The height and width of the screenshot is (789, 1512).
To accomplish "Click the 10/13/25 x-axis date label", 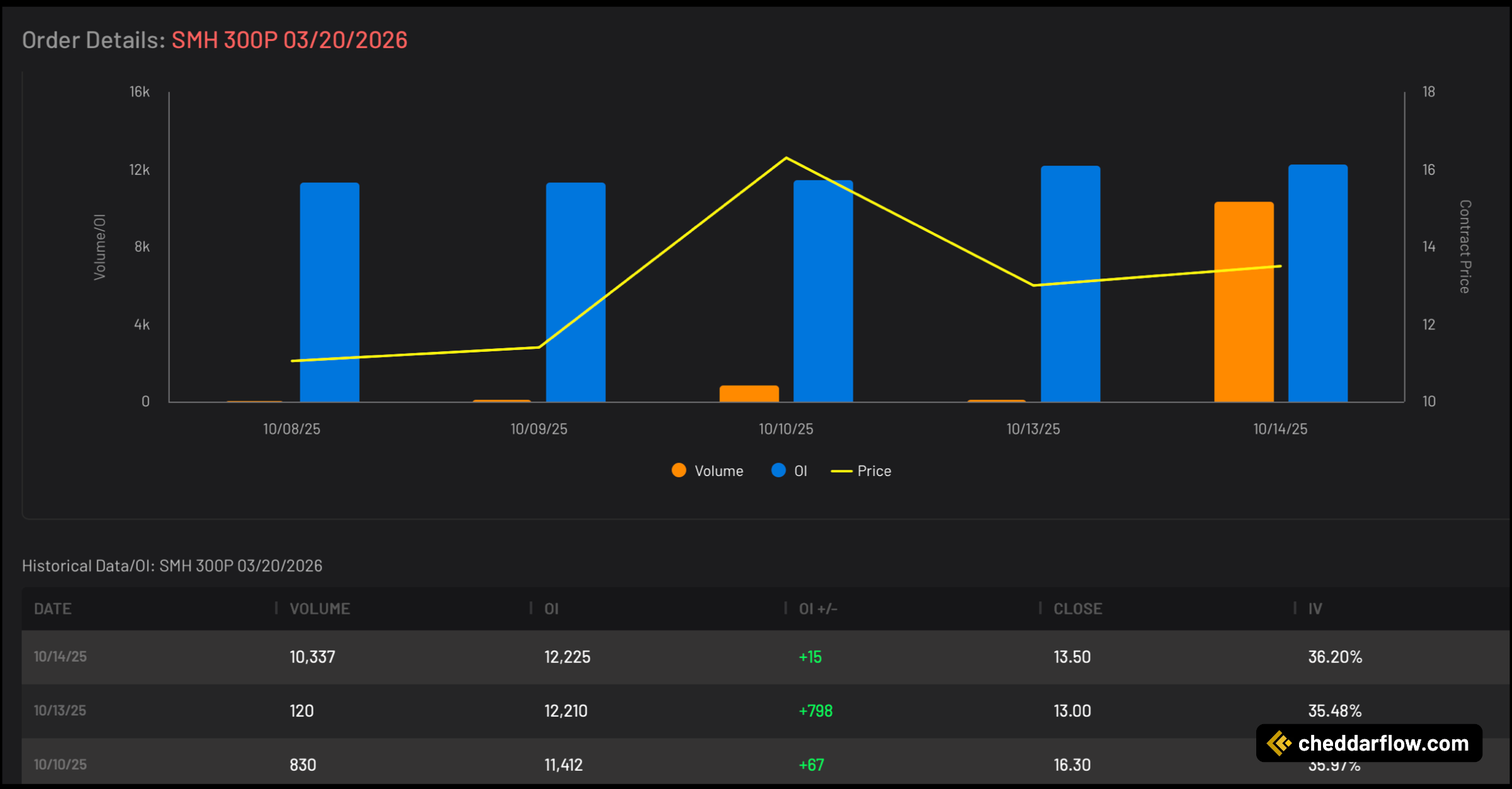I will coord(1033,429).
